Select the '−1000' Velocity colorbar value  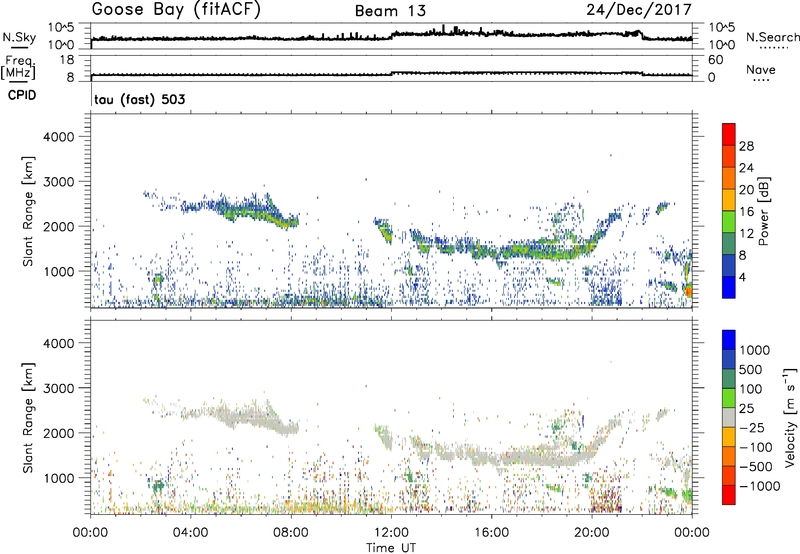point(760,486)
